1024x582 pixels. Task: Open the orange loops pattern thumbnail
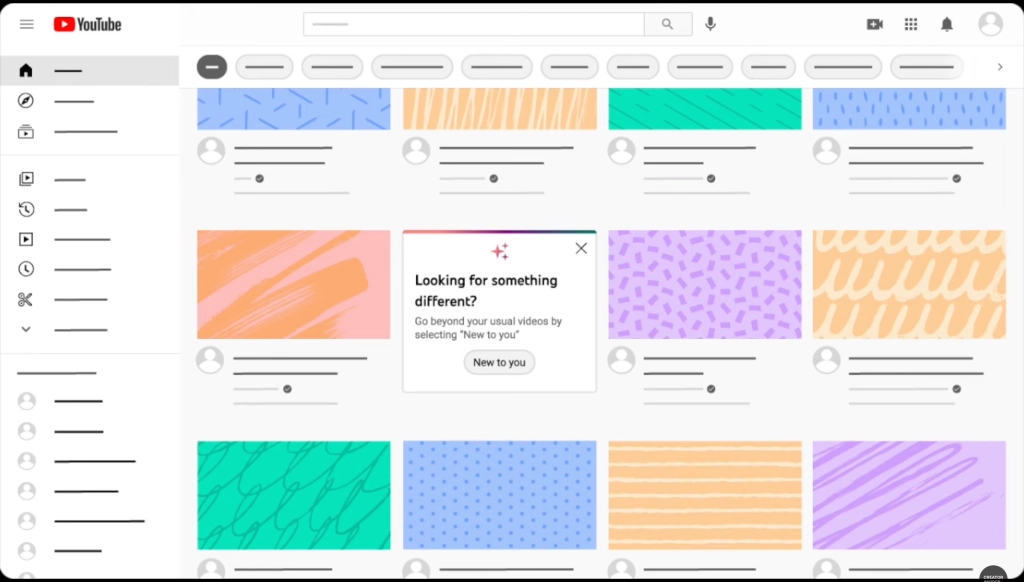click(x=909, y=284)
